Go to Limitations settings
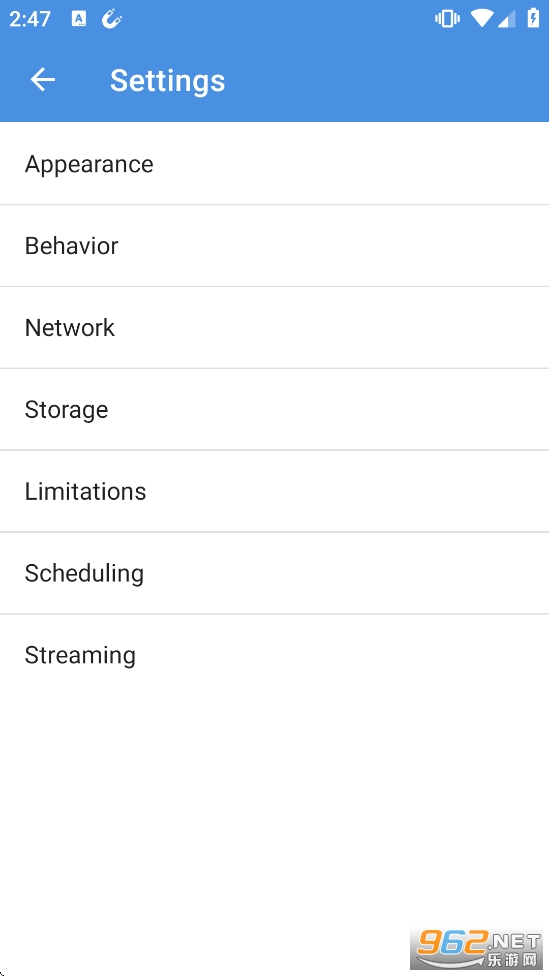The image size is (549, 976). tap(274, 491)
